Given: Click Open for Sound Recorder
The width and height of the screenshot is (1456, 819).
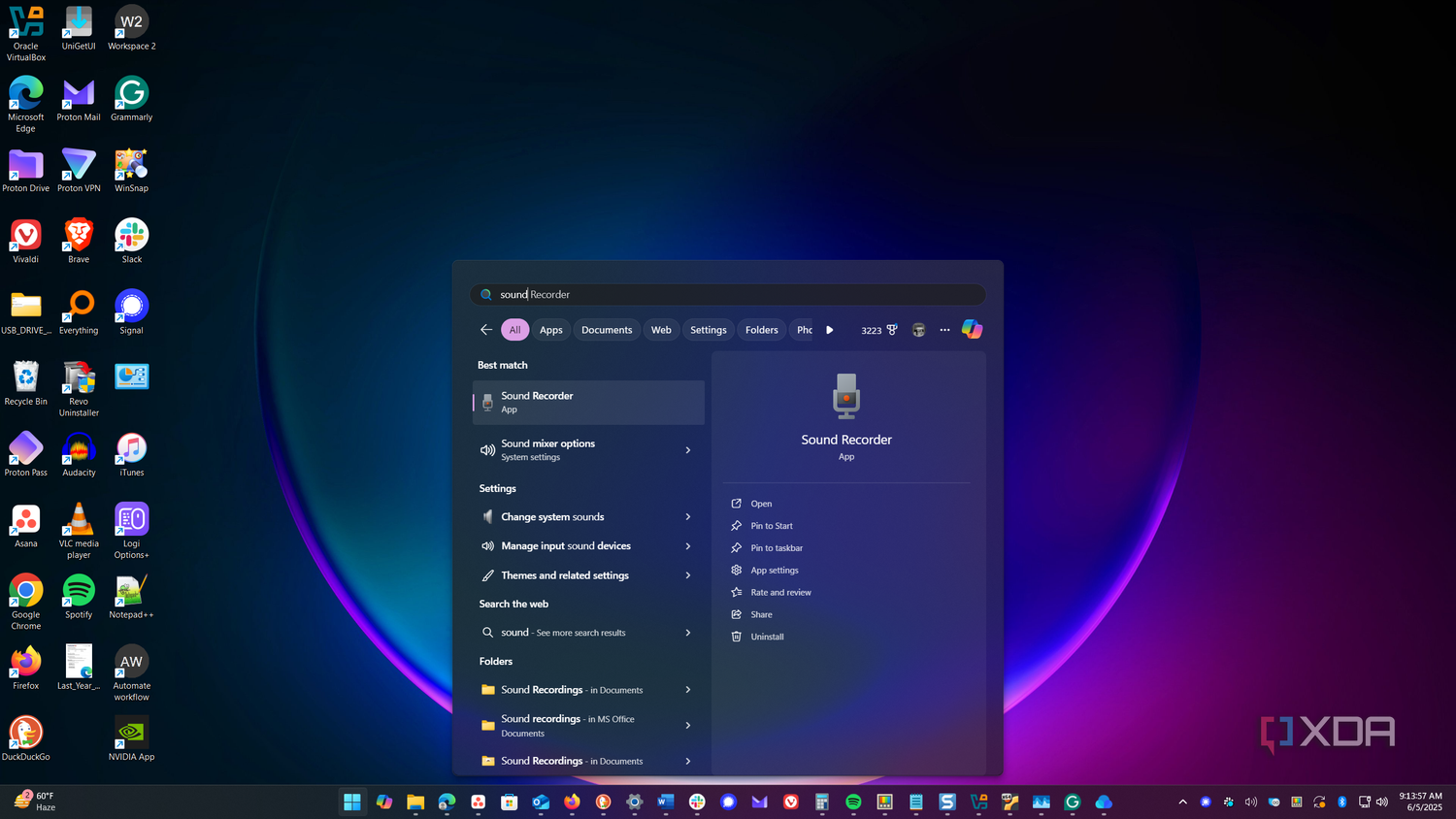Looking at the screenshot, I should tap(762, 504).
